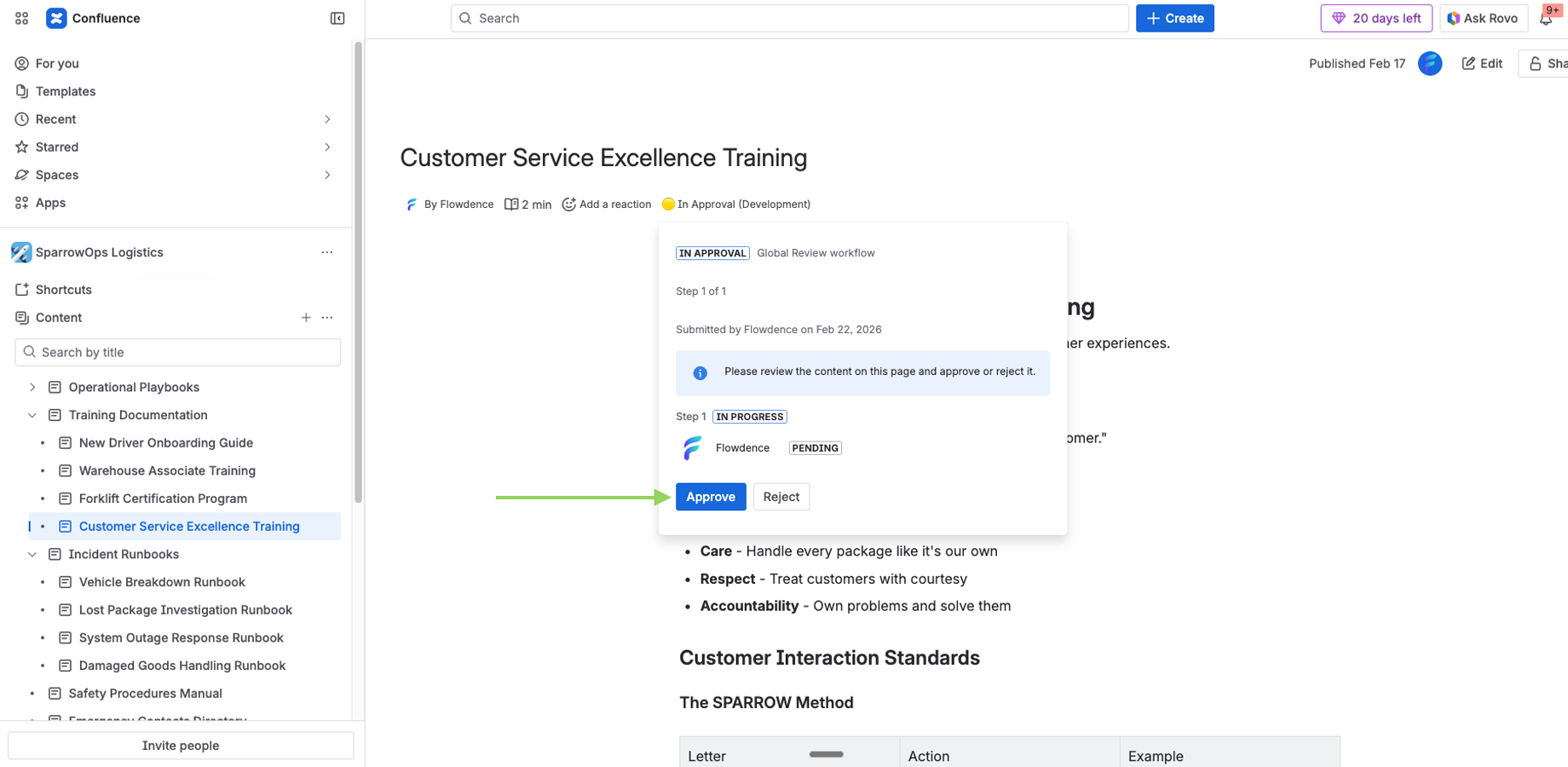Click the Search by title input field
Screen dimensions: 1568x767
[176, 352]
